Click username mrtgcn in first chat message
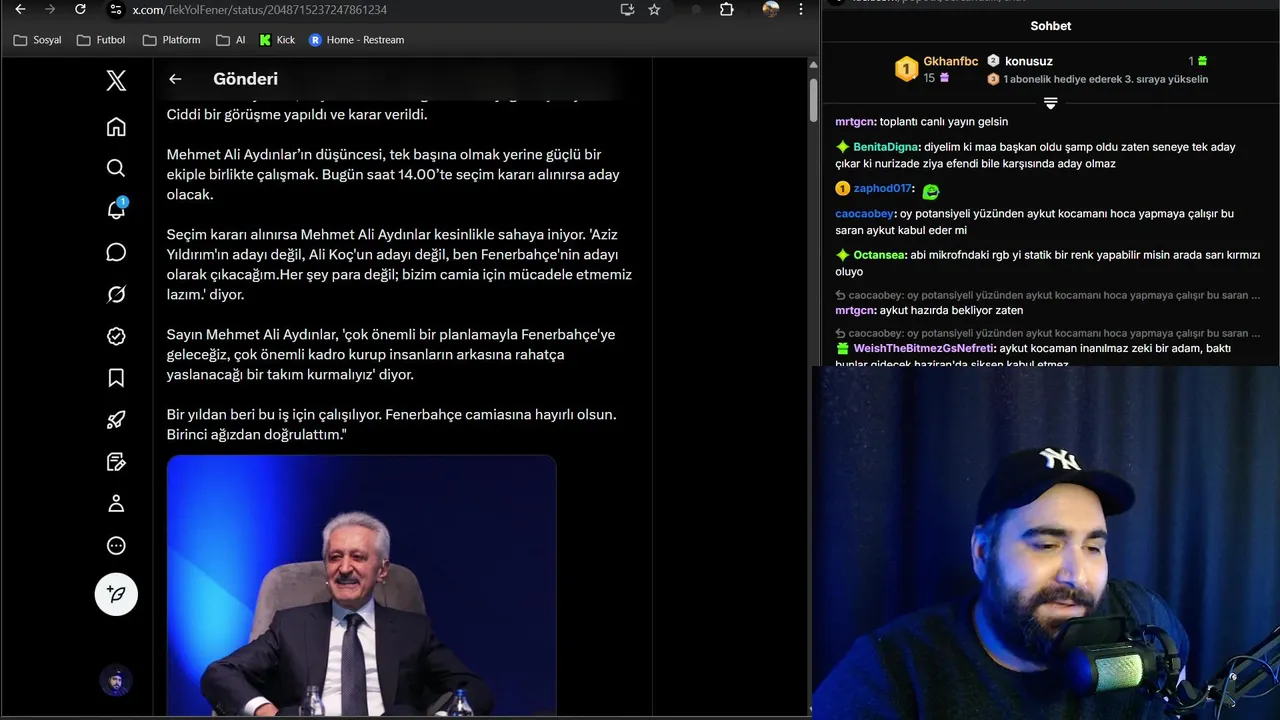The height and width of the screenshot is (720, 1280). [855, 122]
